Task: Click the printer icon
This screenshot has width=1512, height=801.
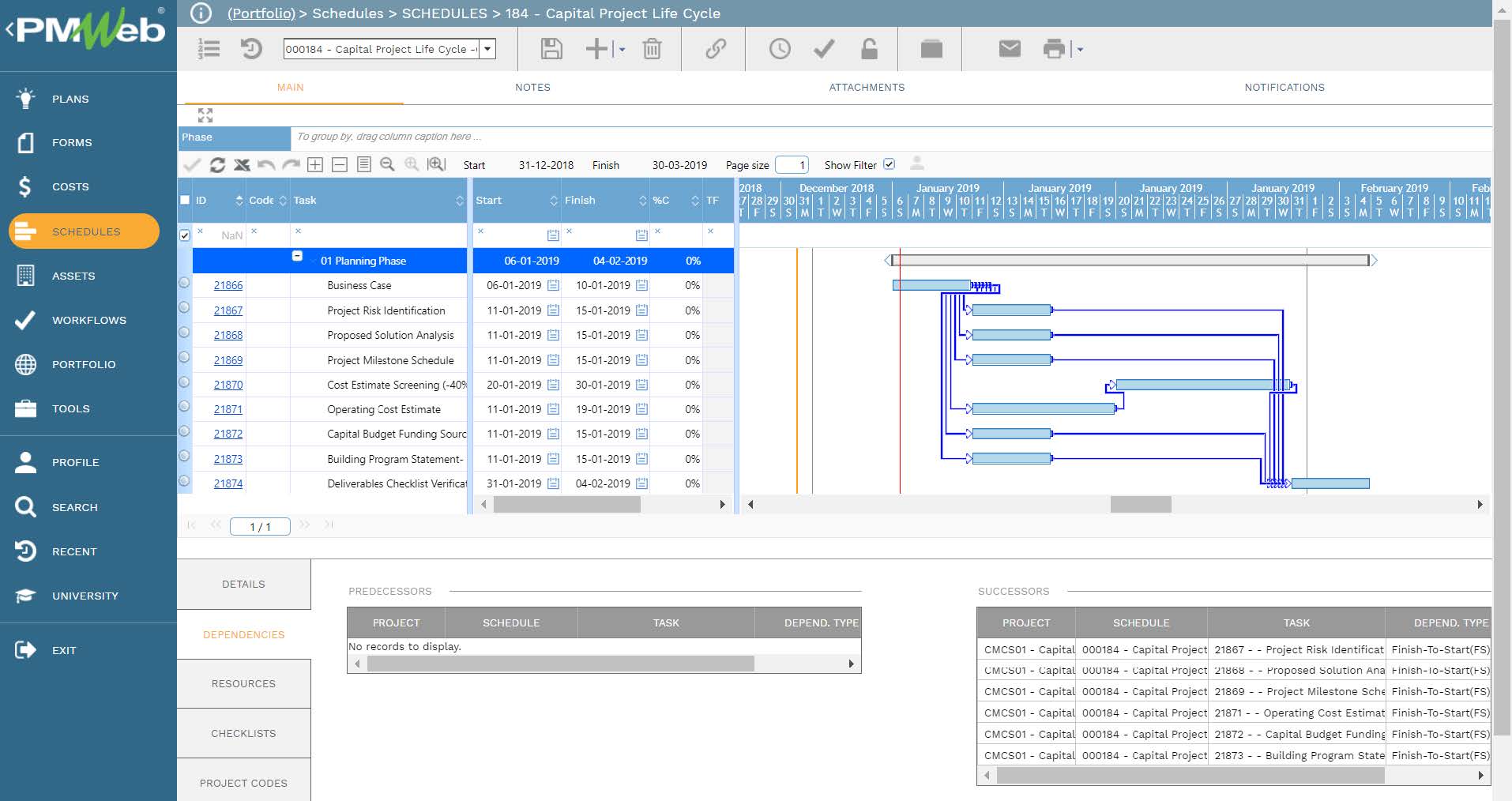Action: [1054, 49]
